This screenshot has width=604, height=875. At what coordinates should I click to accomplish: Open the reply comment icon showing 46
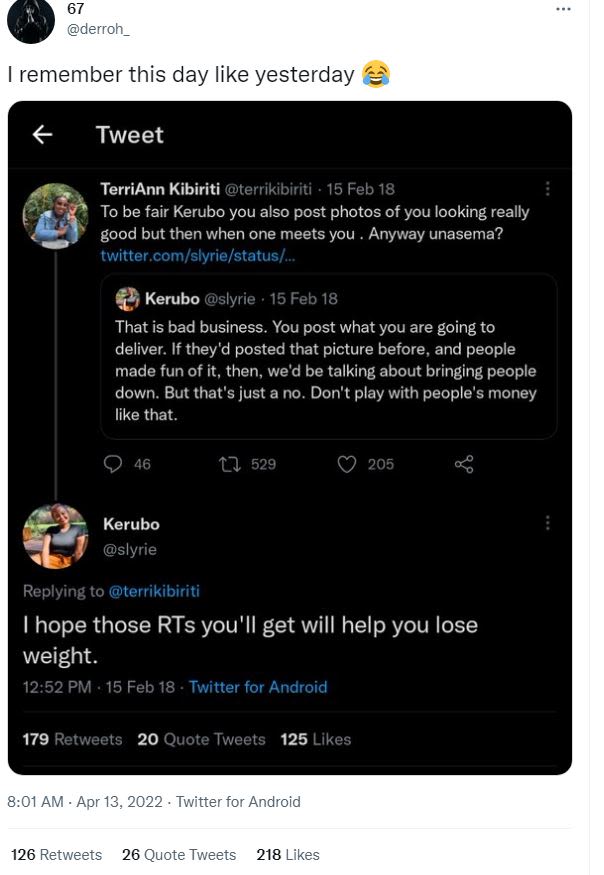click(x=114, y=464)
